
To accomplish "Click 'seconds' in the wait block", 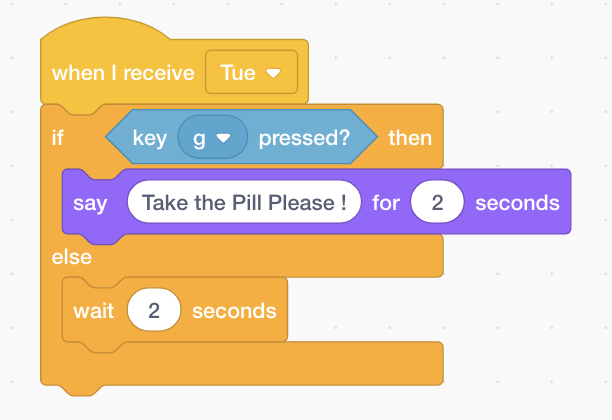I will pyautogui.click(x=233, y=310).
